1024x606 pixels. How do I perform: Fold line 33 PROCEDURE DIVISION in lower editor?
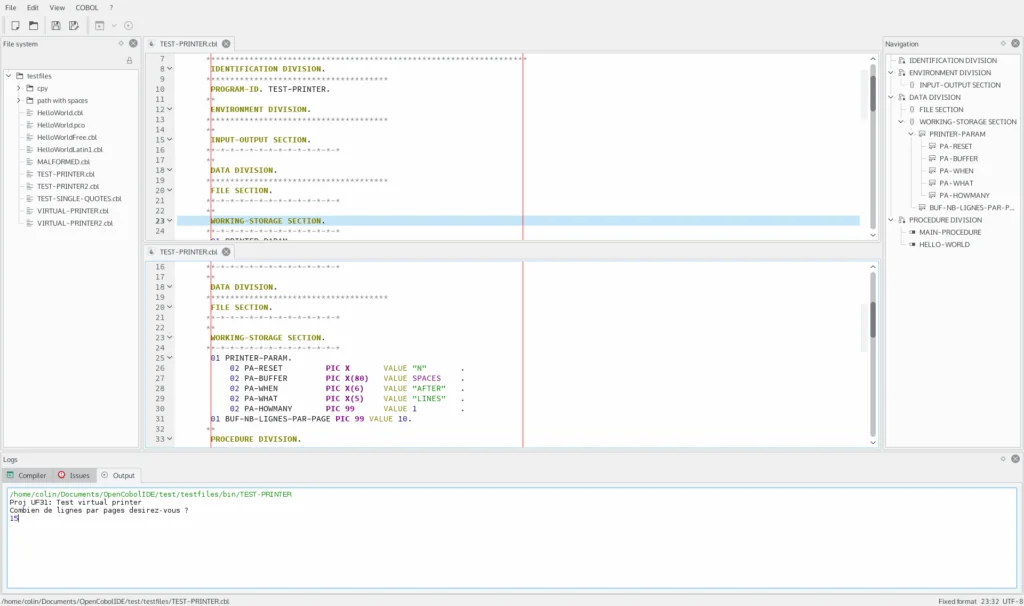coord(170,439)
